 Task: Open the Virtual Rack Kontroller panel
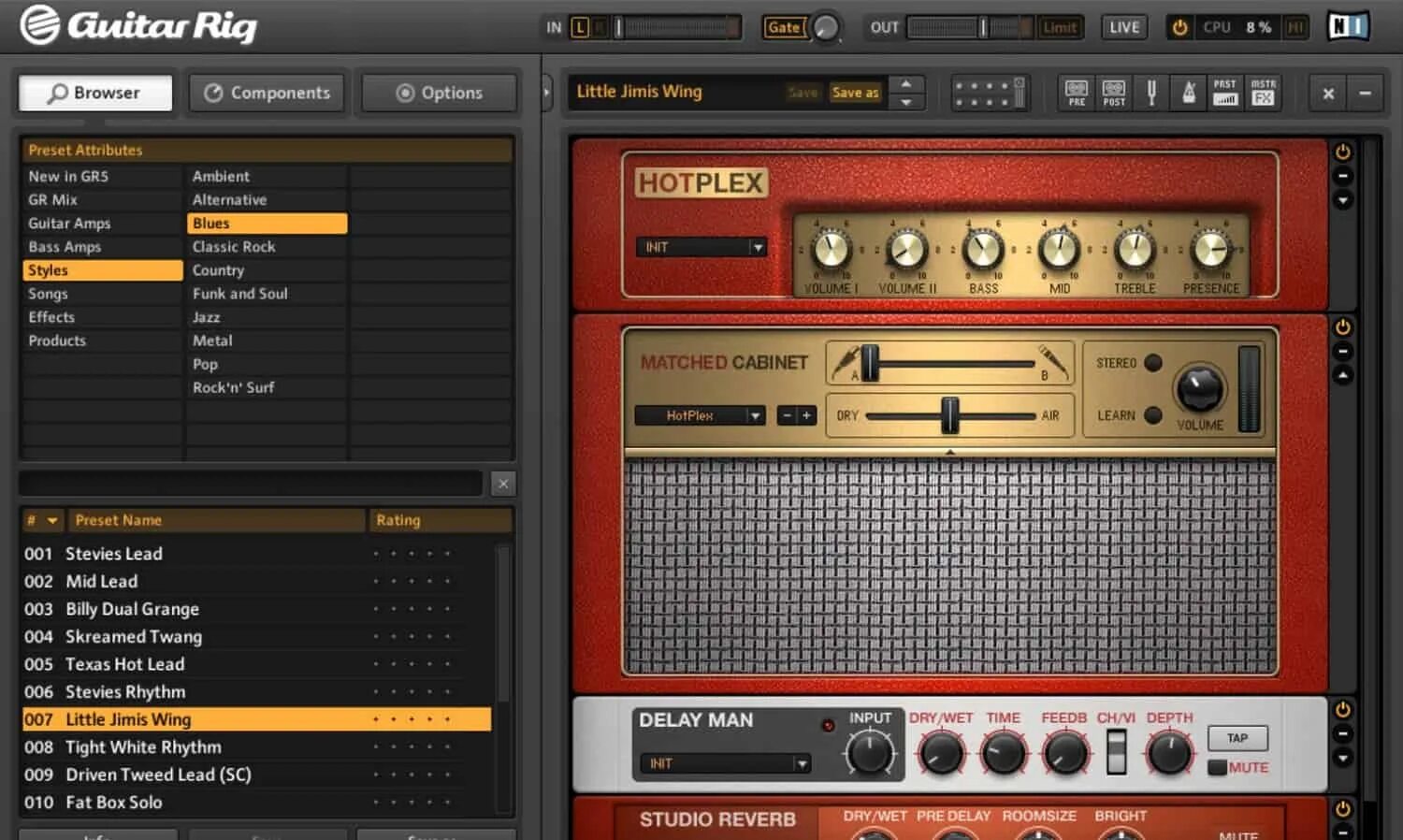coord(990,93)
